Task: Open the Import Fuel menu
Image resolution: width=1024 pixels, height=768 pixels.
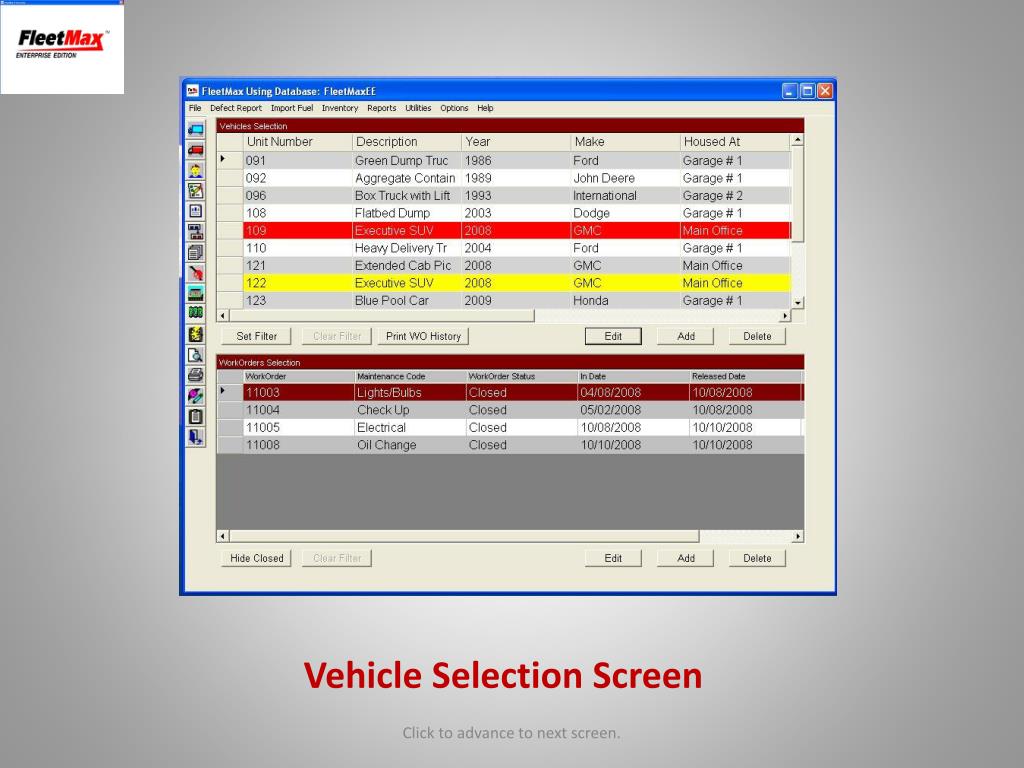Action: click(x=292, y=108)
